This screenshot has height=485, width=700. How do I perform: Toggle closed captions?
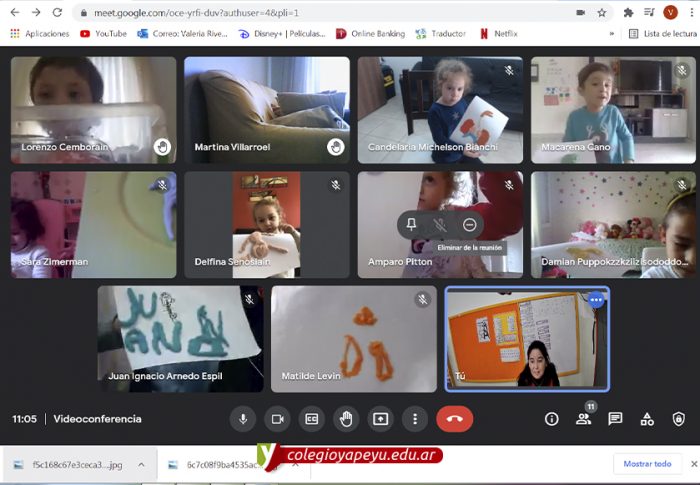click(x=312, y=419)
